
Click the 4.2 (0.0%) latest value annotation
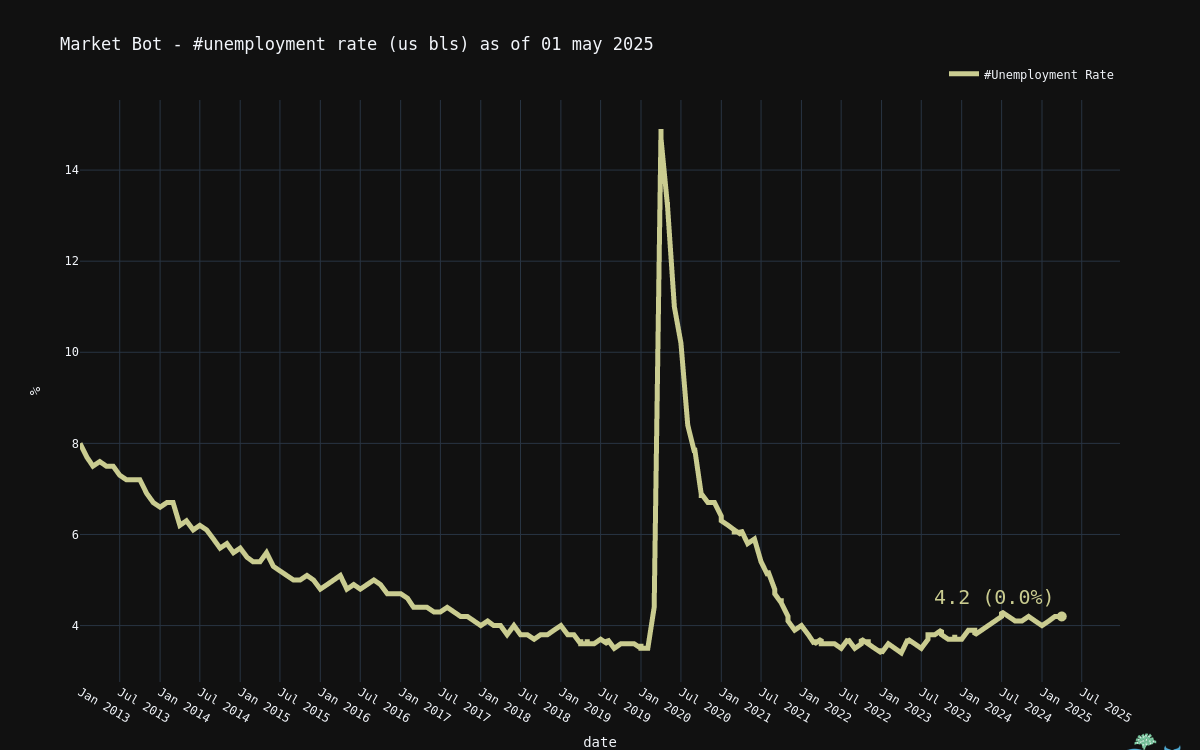pyautogui.click(x=994, y=597)
